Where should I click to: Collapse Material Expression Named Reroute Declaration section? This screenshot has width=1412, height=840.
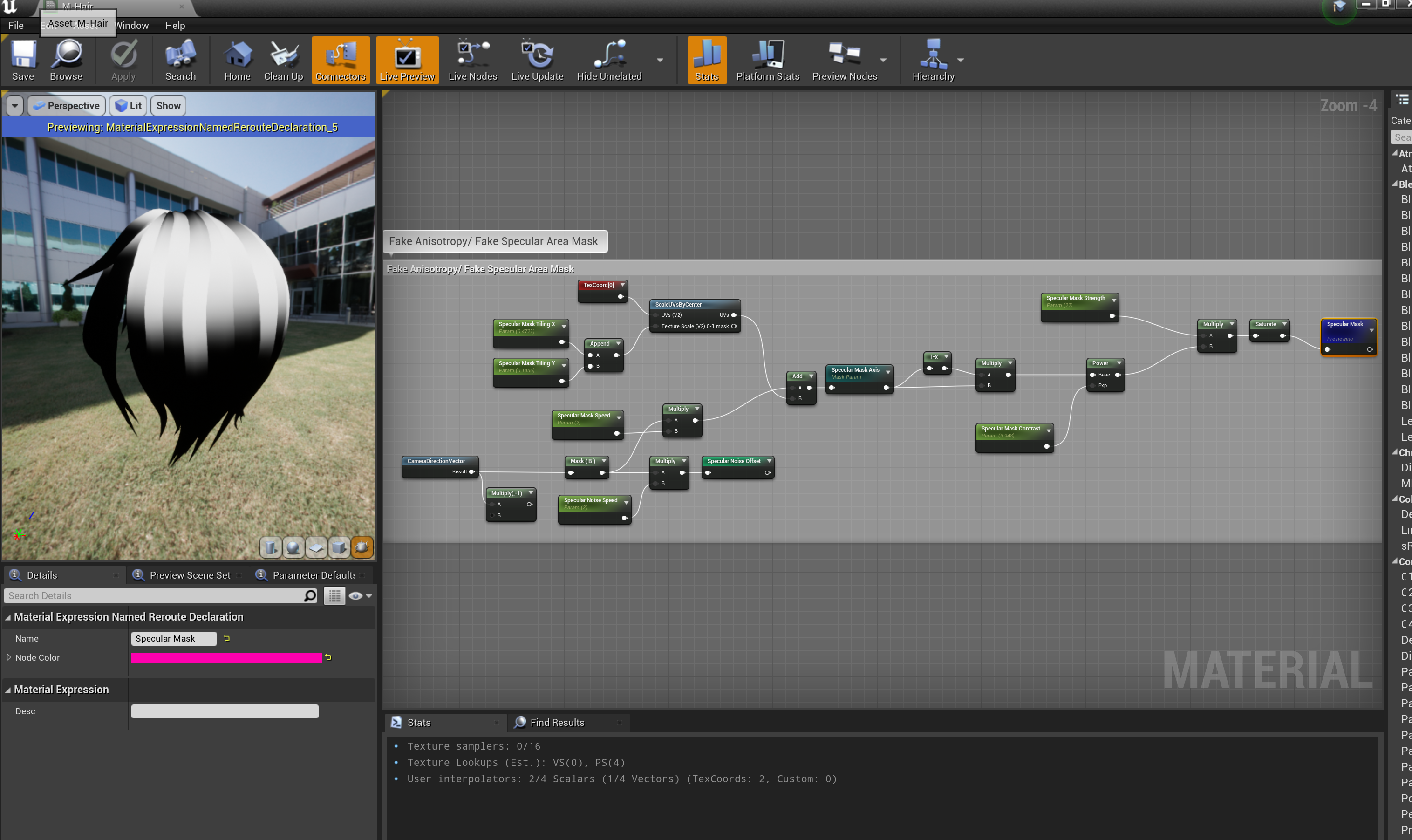[8, 617]
